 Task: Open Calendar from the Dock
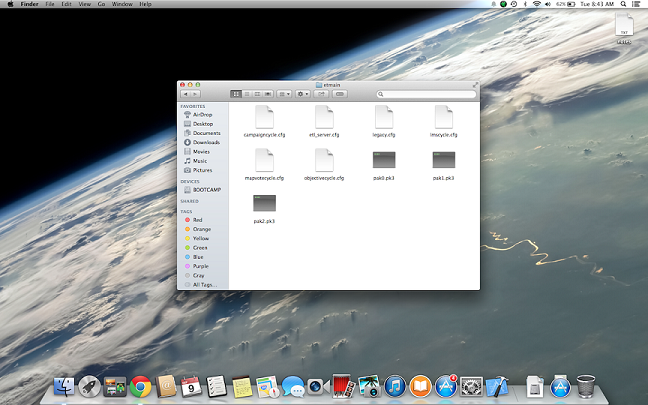tap(191, 386)
